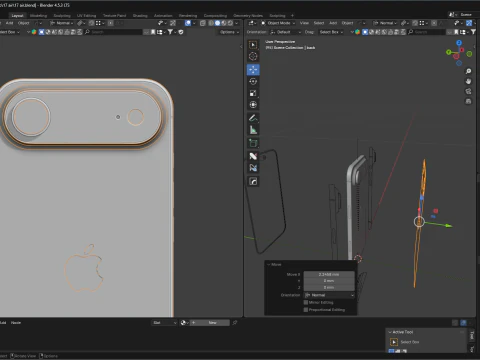Open the Slot dropdown in the bottom editor

[164, 323]
